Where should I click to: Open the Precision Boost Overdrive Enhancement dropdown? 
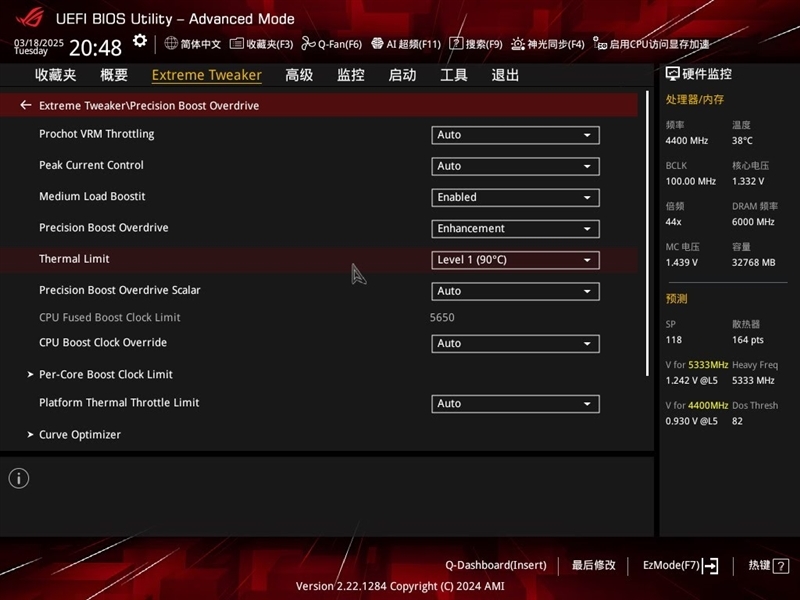click(515, 229)
